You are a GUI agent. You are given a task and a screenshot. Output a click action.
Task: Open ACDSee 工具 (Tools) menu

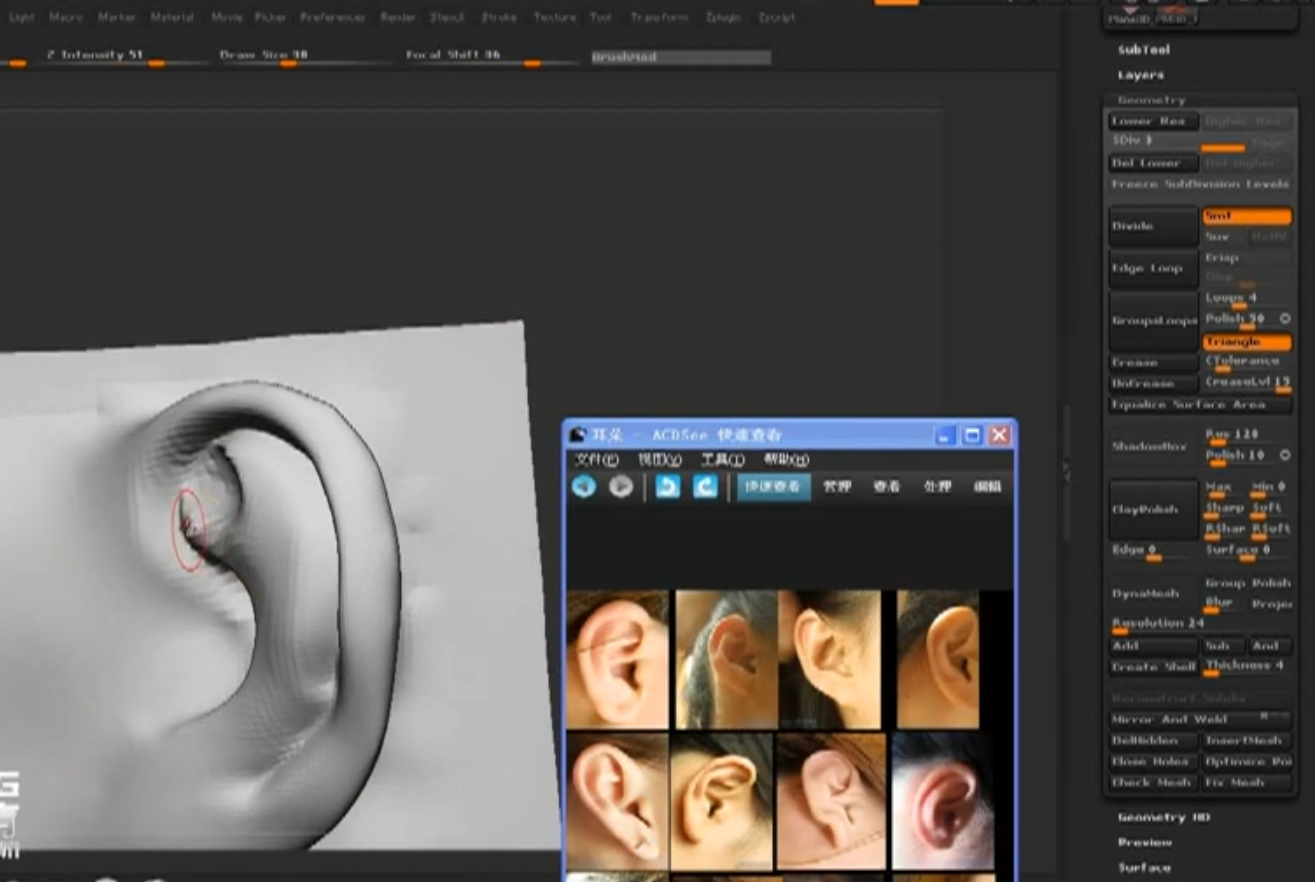(x=722, y=460)
